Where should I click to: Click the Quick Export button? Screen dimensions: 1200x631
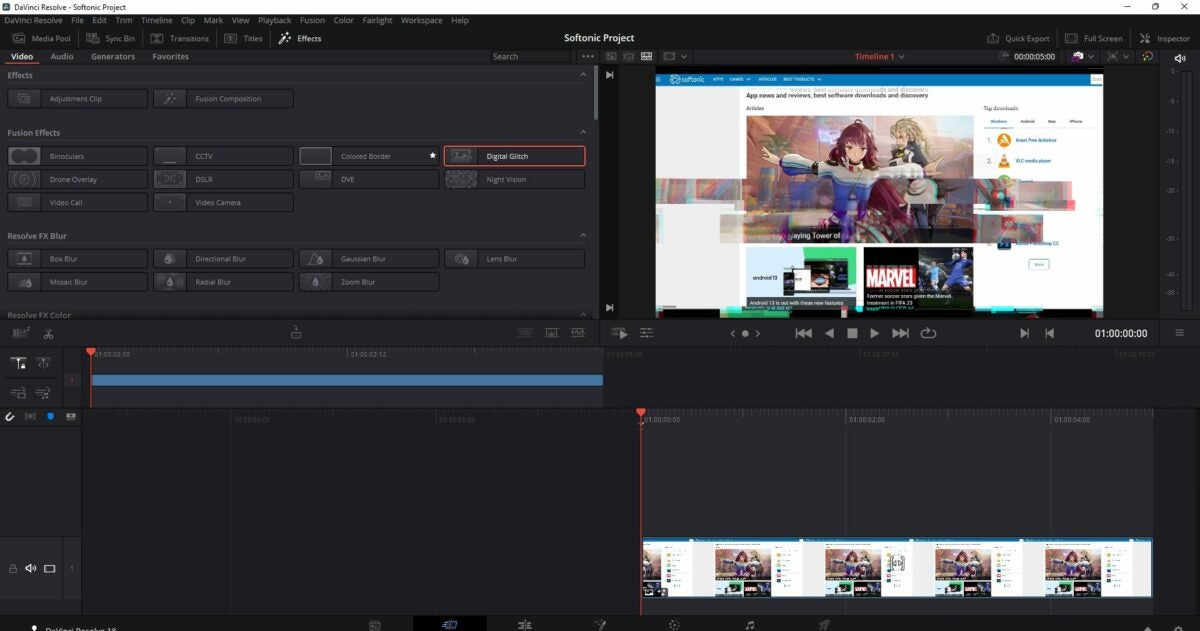point(1018,38)
